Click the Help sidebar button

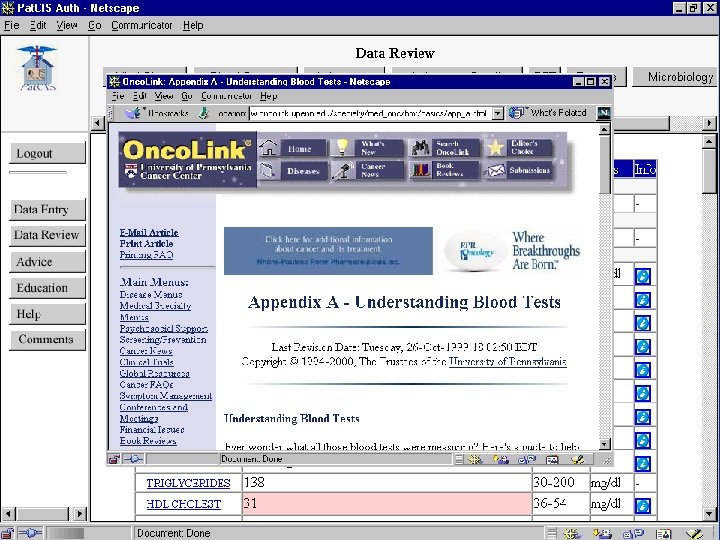47,314
